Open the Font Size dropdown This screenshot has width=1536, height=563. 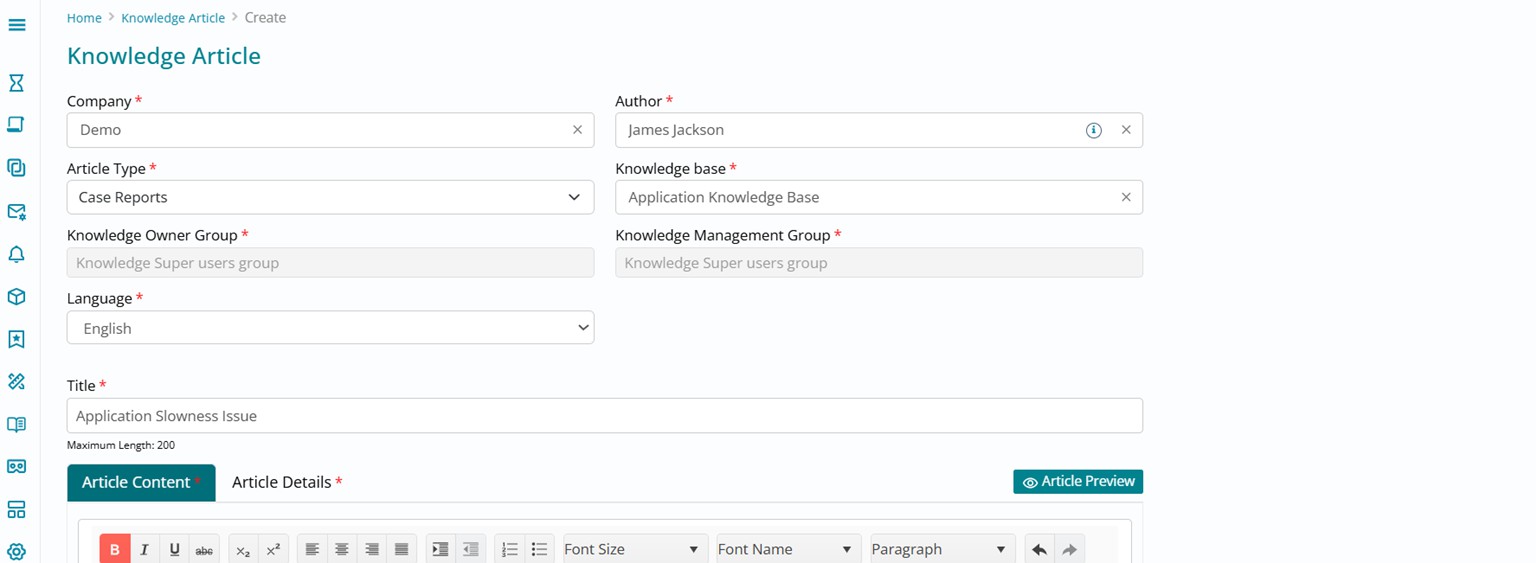pos(635,549)
